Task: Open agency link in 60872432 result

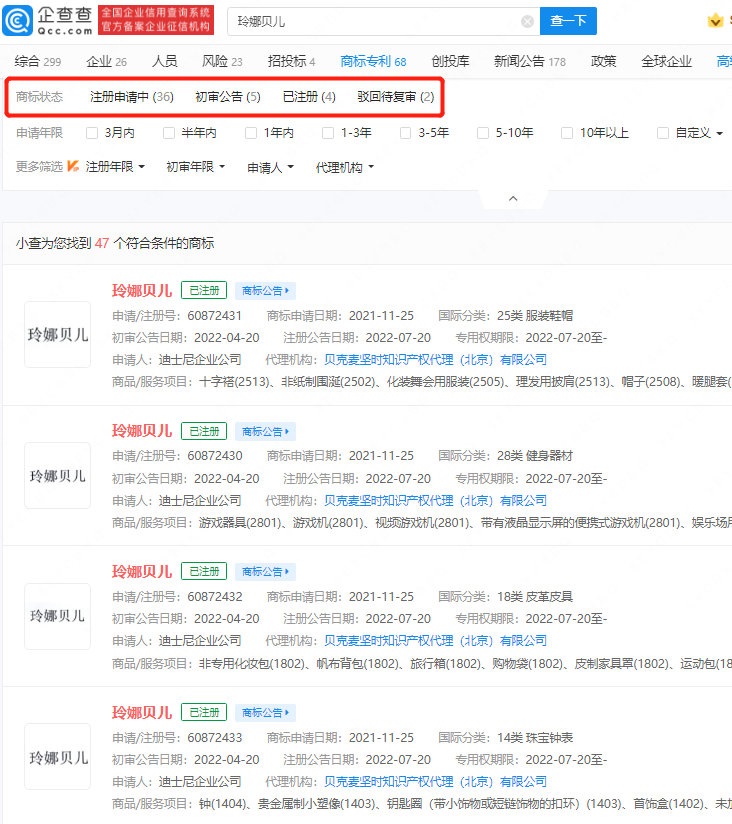Action: click(x=435, y=641)
